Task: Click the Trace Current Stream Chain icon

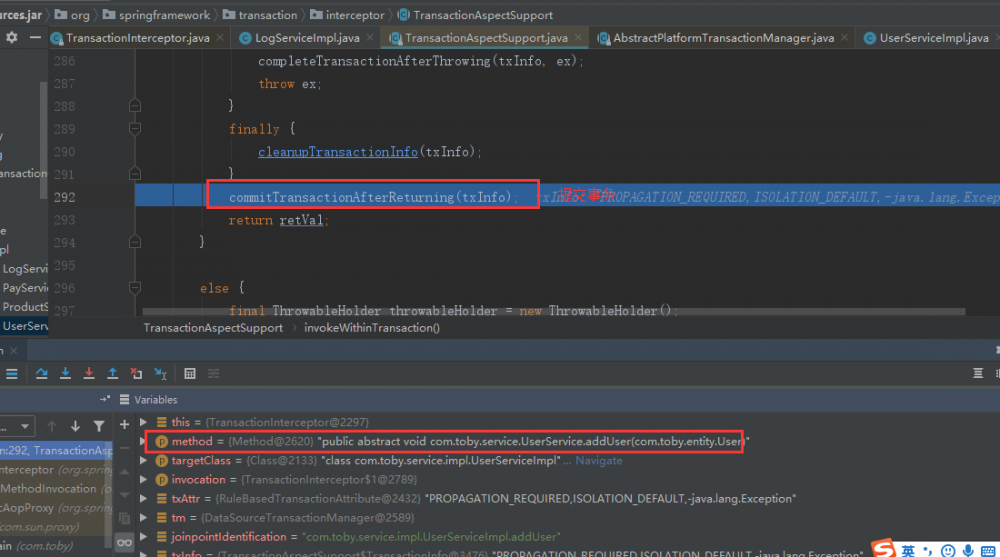Action: click(x=213, y=373)
